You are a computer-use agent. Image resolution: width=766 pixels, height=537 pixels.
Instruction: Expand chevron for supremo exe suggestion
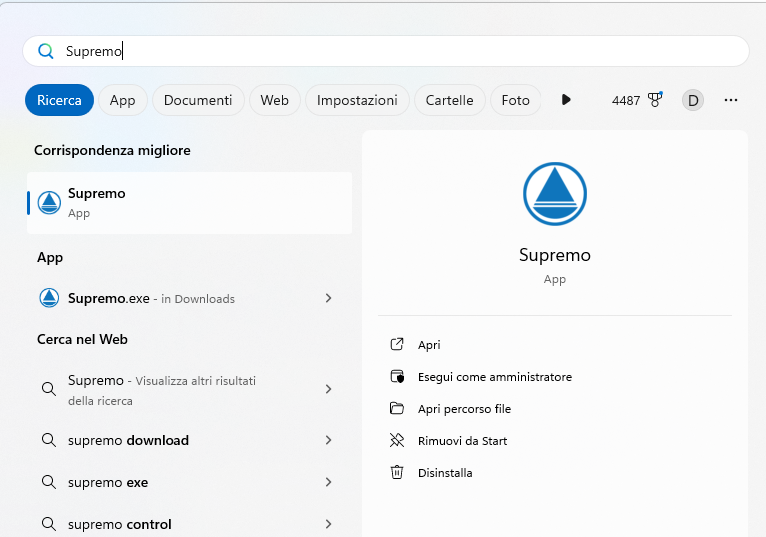[x=328, y=482]
